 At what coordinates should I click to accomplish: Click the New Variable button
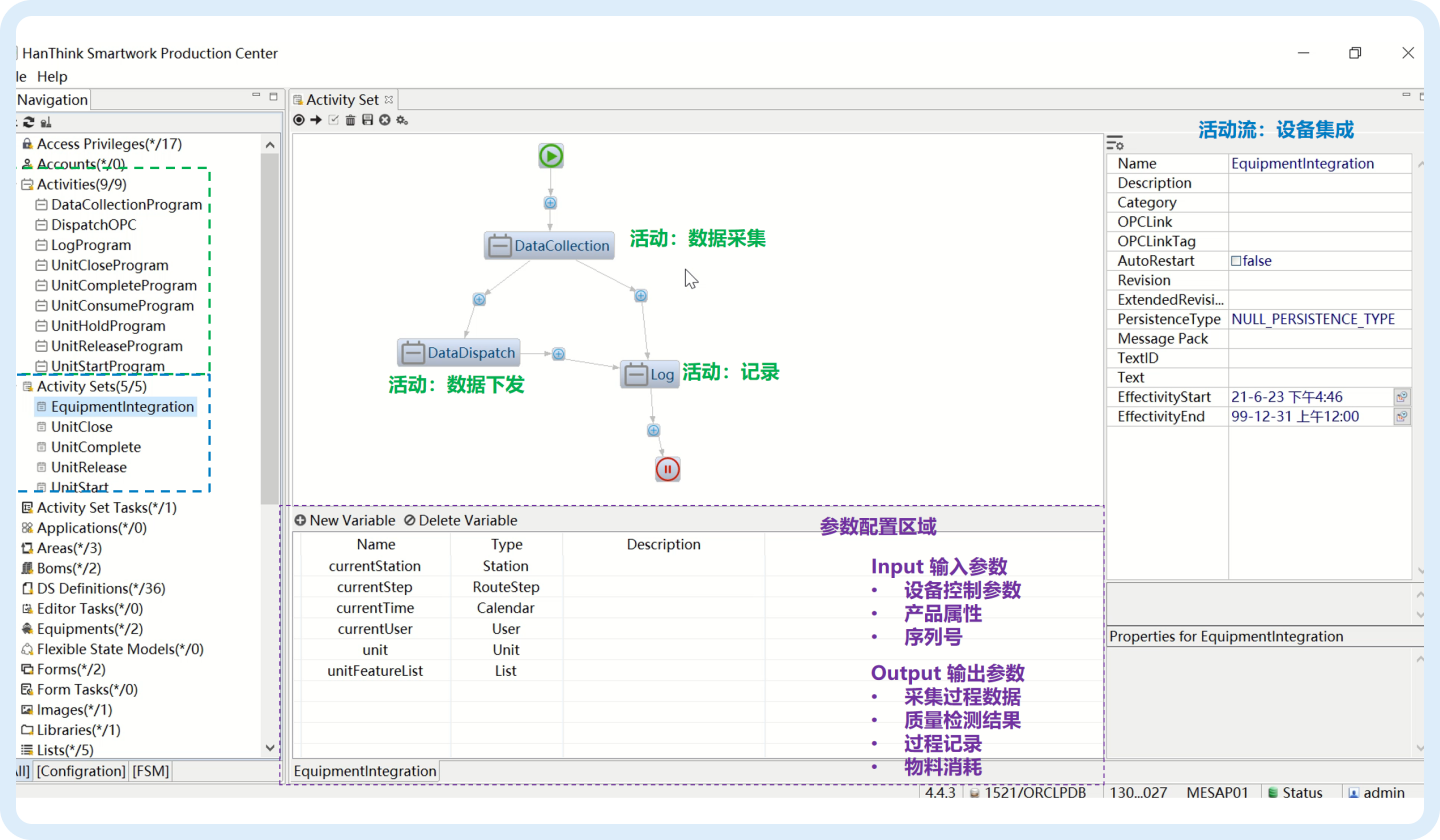[344, 520]
